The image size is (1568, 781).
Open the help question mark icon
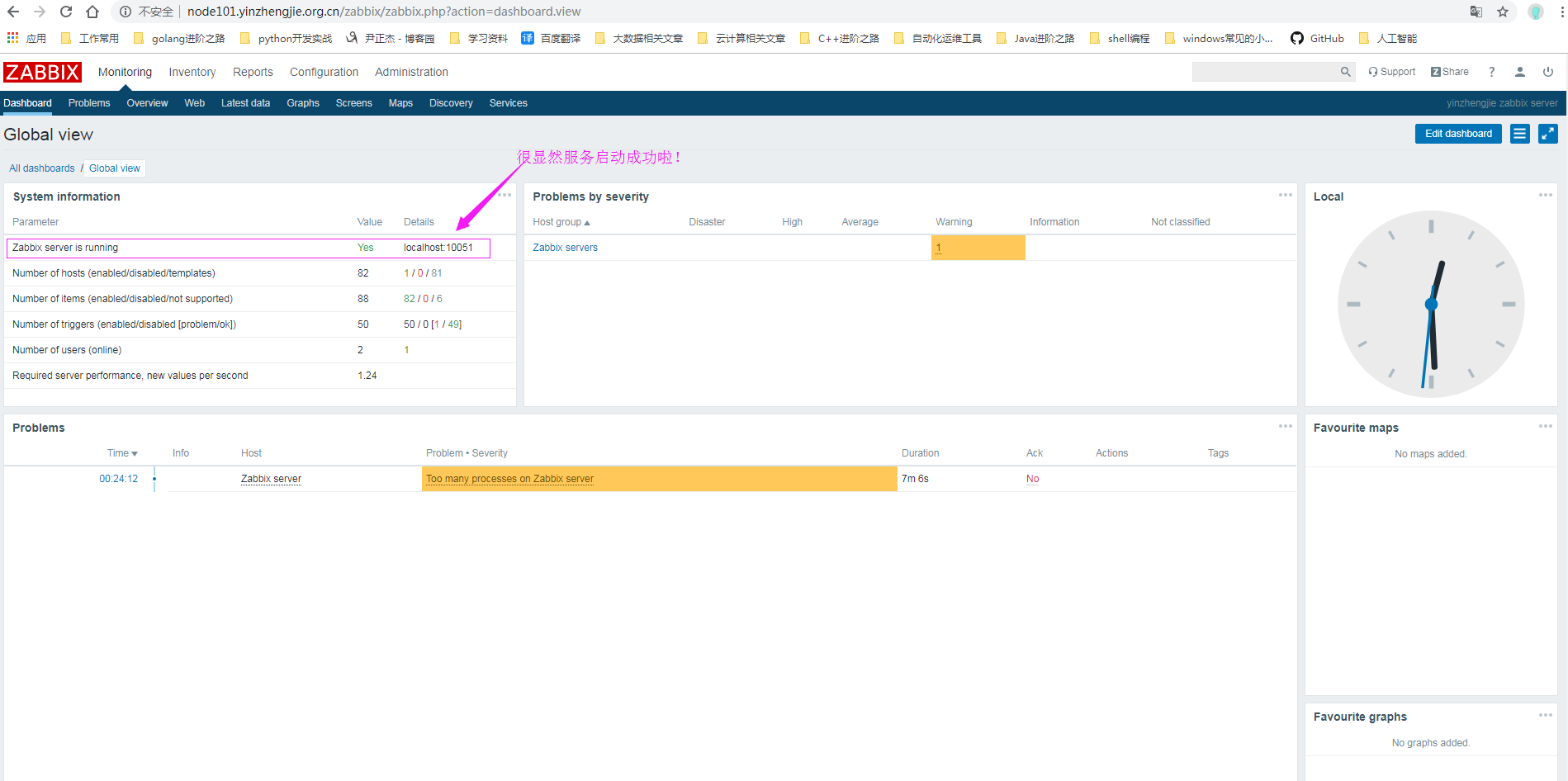(x=1491, y=72)
